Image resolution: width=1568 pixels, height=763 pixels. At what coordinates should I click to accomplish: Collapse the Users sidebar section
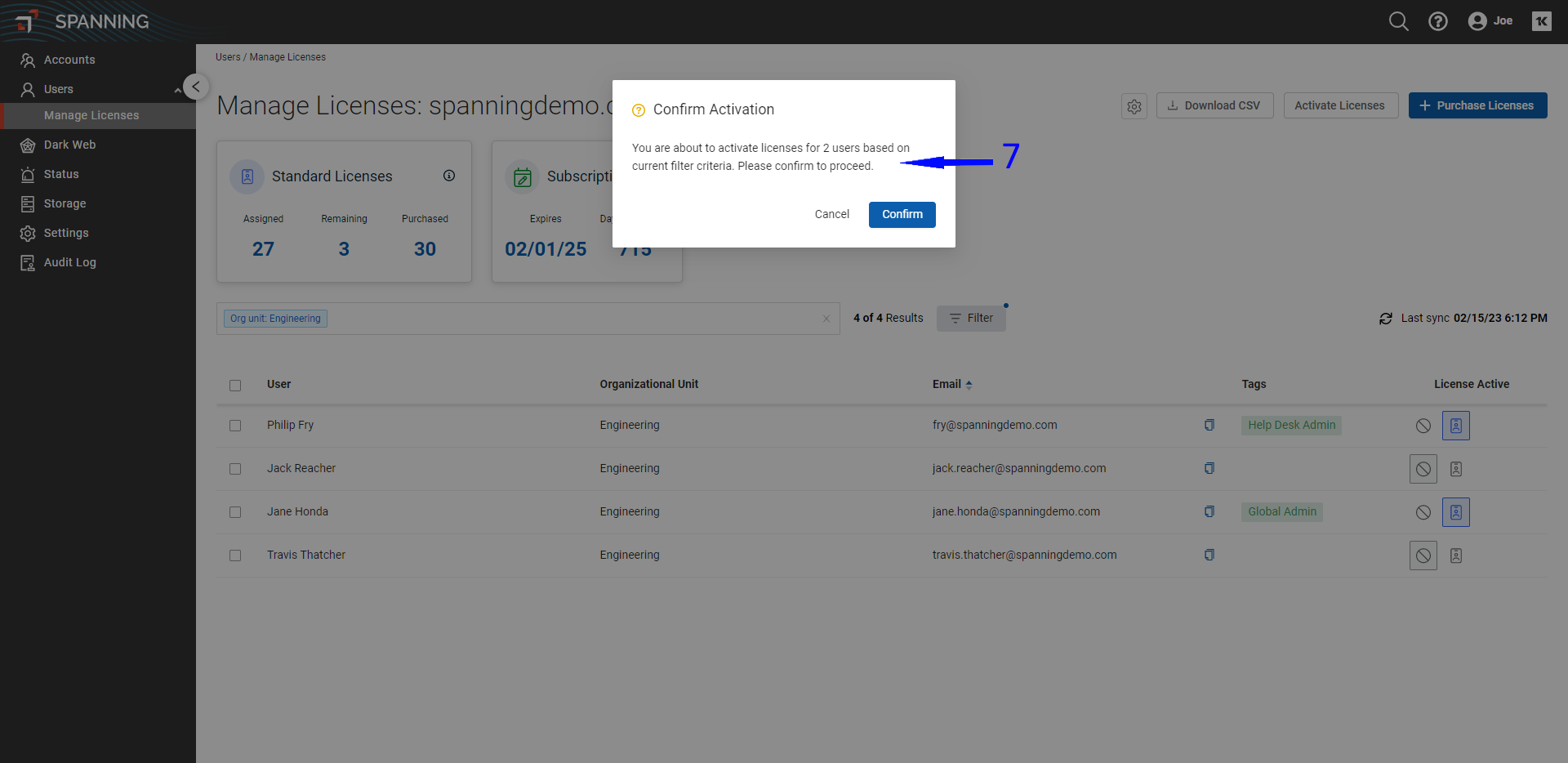click(x=177, y=90)
